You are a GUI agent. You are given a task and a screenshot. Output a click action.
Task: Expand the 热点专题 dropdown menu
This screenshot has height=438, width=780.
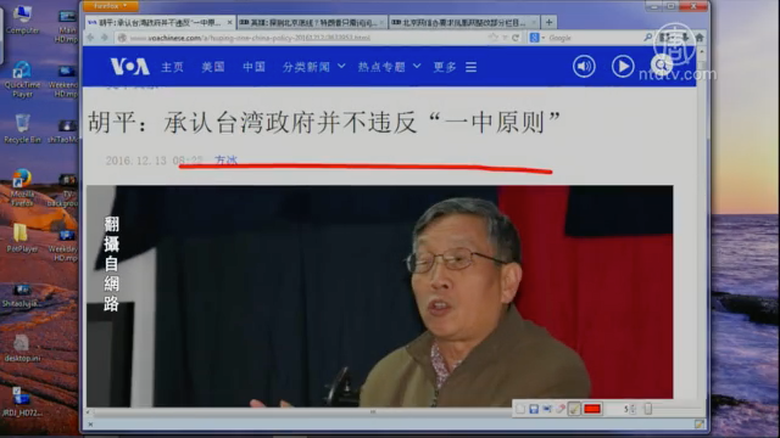coord(387,67)
